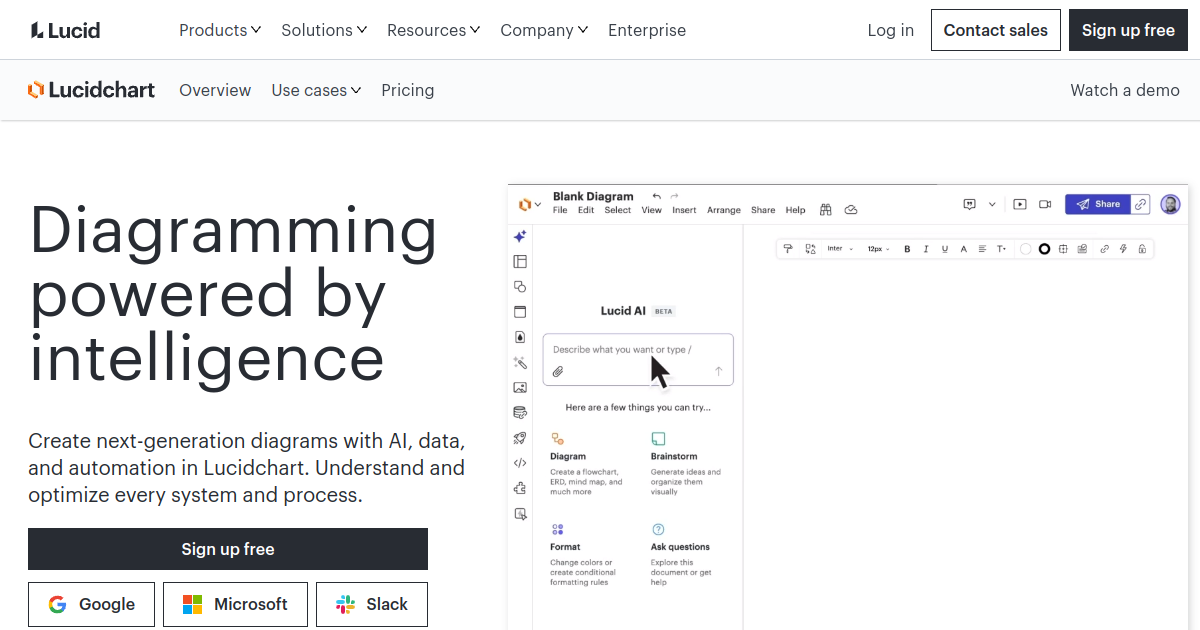Viewport: 1200px width, 630px height.
Task: Apply bold formatting in toolbar
Action: (907, 249)
